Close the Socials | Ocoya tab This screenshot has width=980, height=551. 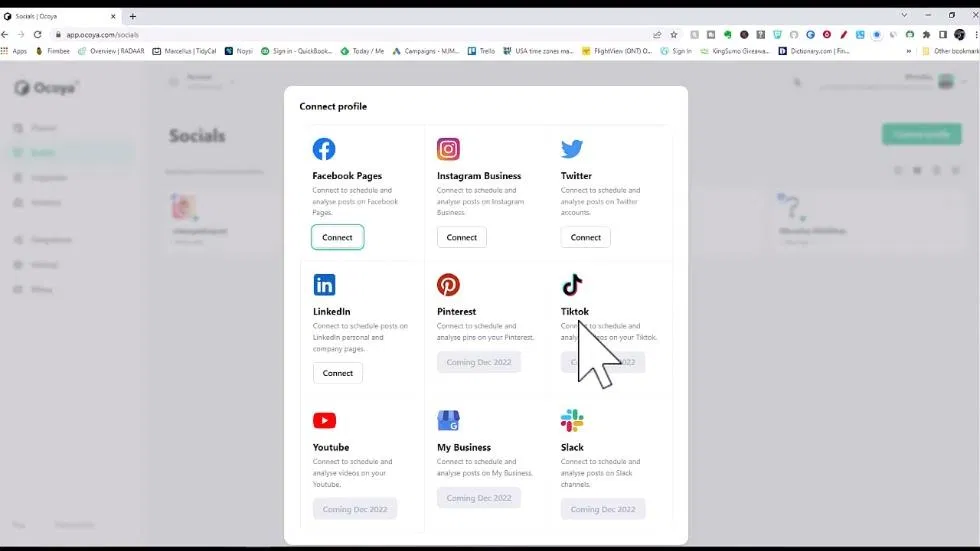[113, 16]
